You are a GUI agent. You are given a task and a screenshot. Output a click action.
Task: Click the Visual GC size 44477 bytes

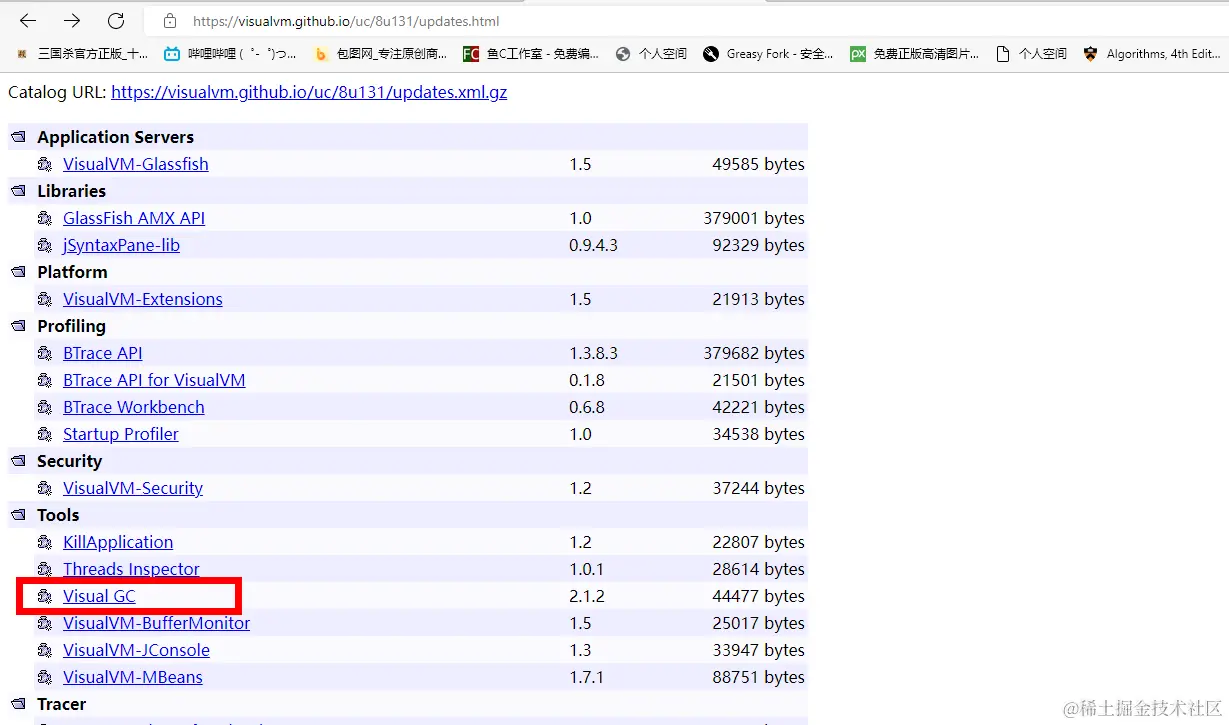click(x=759, y=596)
